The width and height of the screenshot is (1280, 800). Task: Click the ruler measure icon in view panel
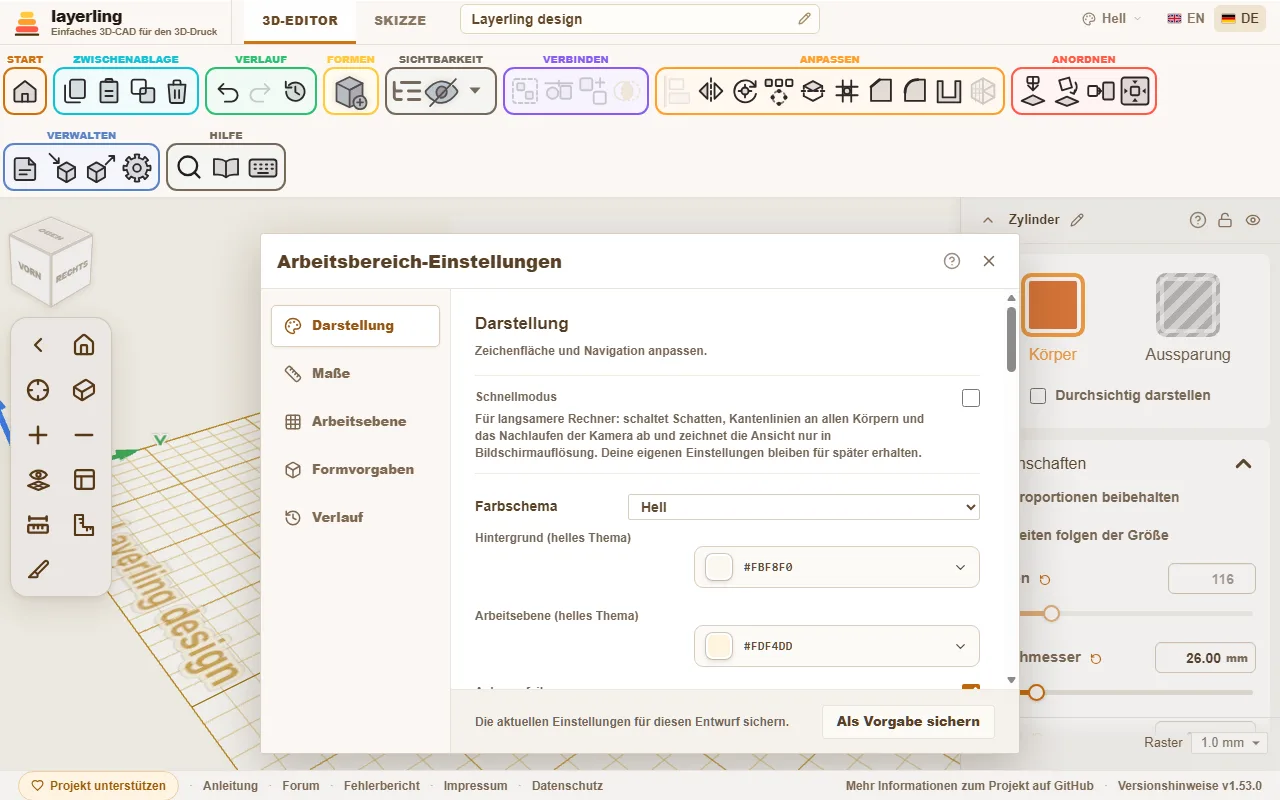(x=38, y=524)
